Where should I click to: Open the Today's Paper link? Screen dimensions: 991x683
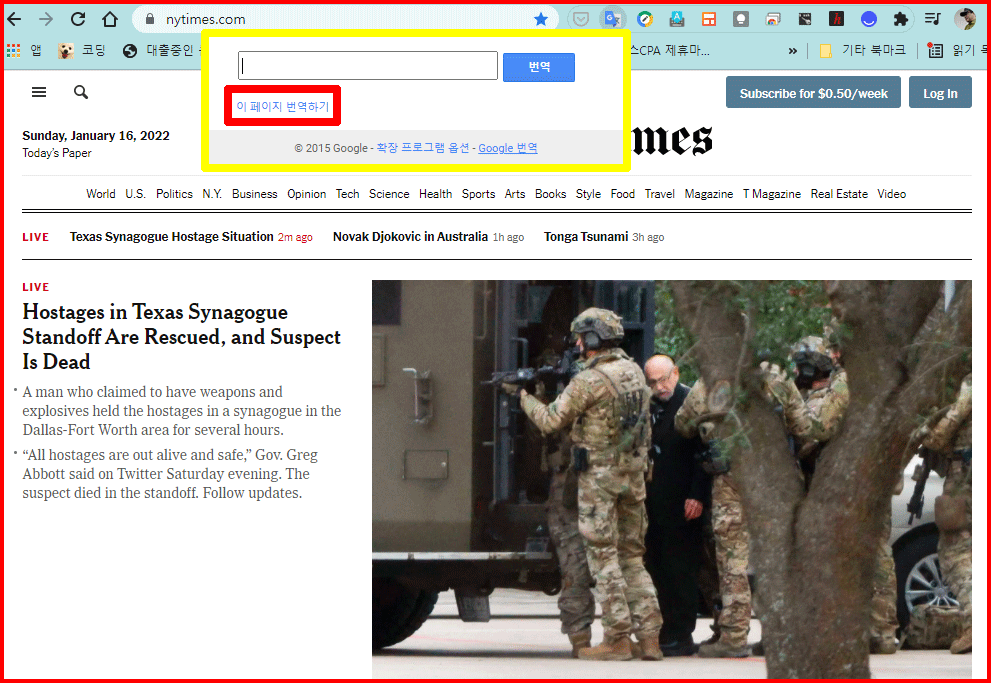point(57,153)
